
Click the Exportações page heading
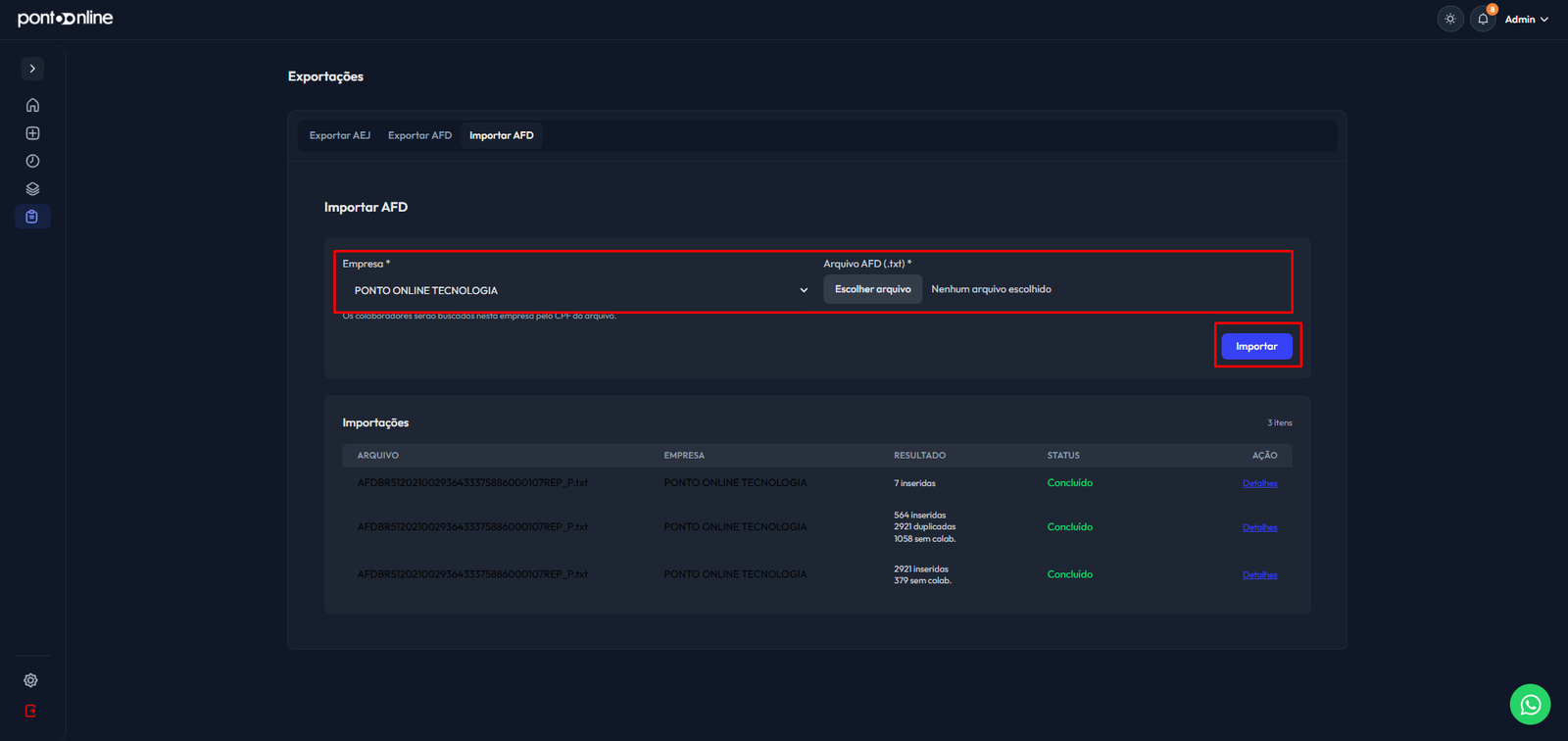[x=325, y=76]
